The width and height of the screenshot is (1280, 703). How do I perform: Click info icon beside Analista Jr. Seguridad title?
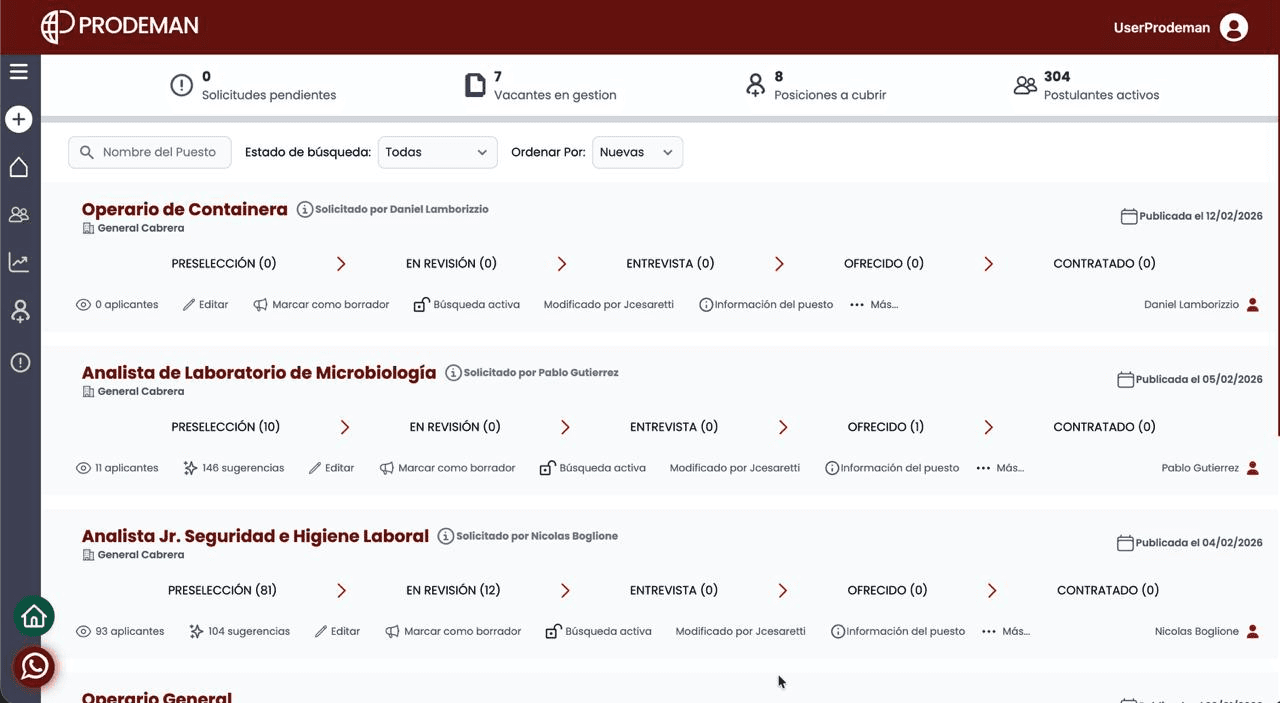446,536
